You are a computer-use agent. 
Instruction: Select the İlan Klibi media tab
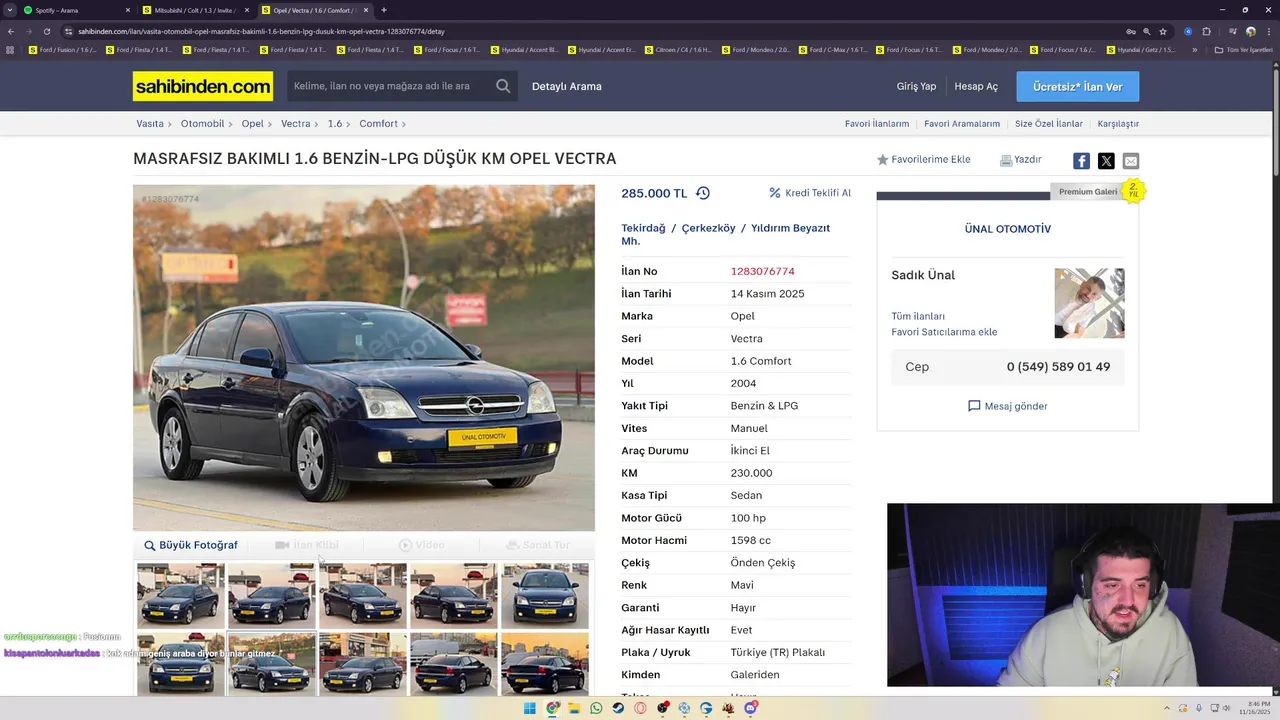pyautogui.click(x=307, y=545)
